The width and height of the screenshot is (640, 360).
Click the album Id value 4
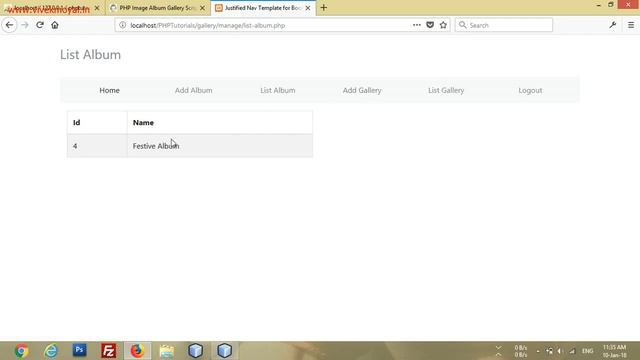[75, 146]
